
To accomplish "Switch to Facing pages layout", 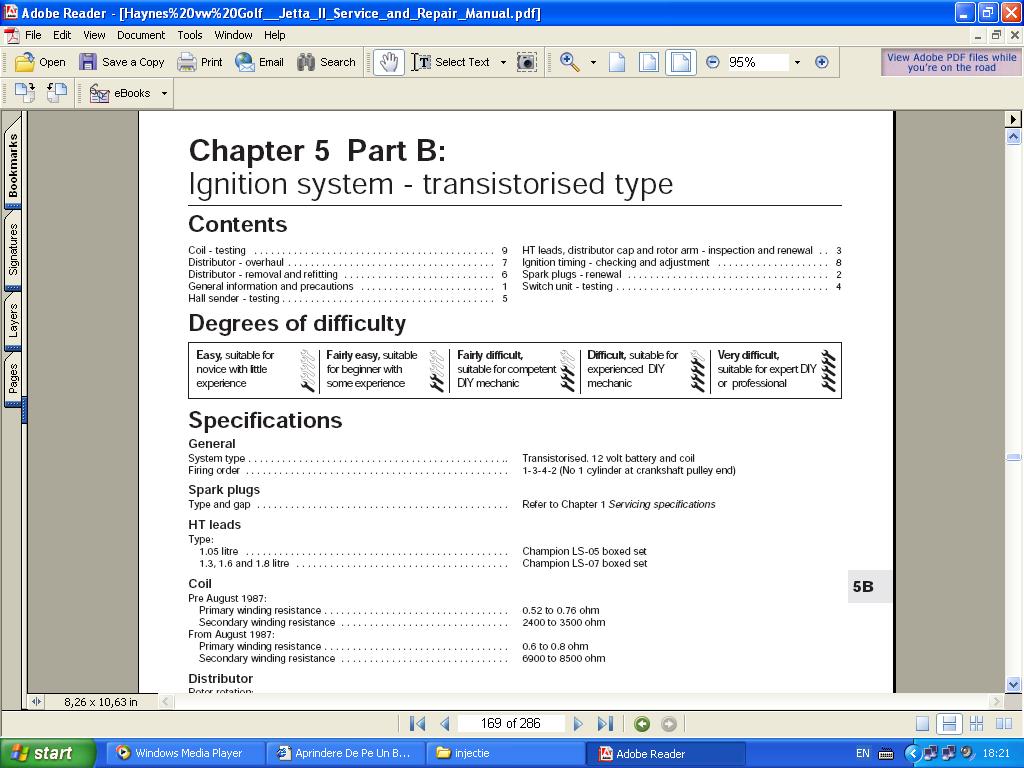I will pyautogui.click(x=1004, y=724).
